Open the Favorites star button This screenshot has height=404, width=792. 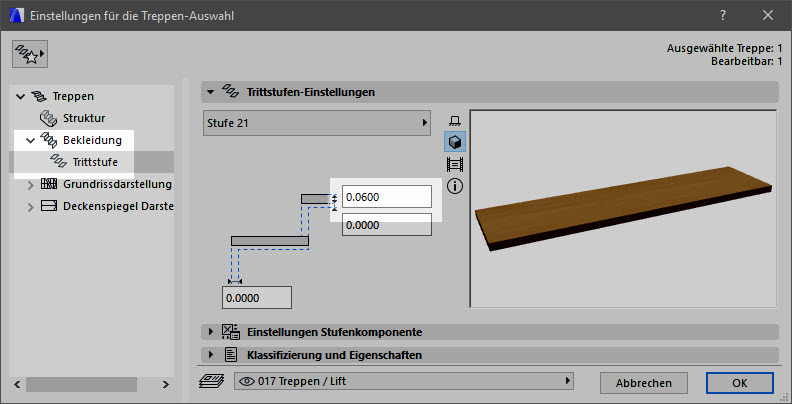pos(30,54)
